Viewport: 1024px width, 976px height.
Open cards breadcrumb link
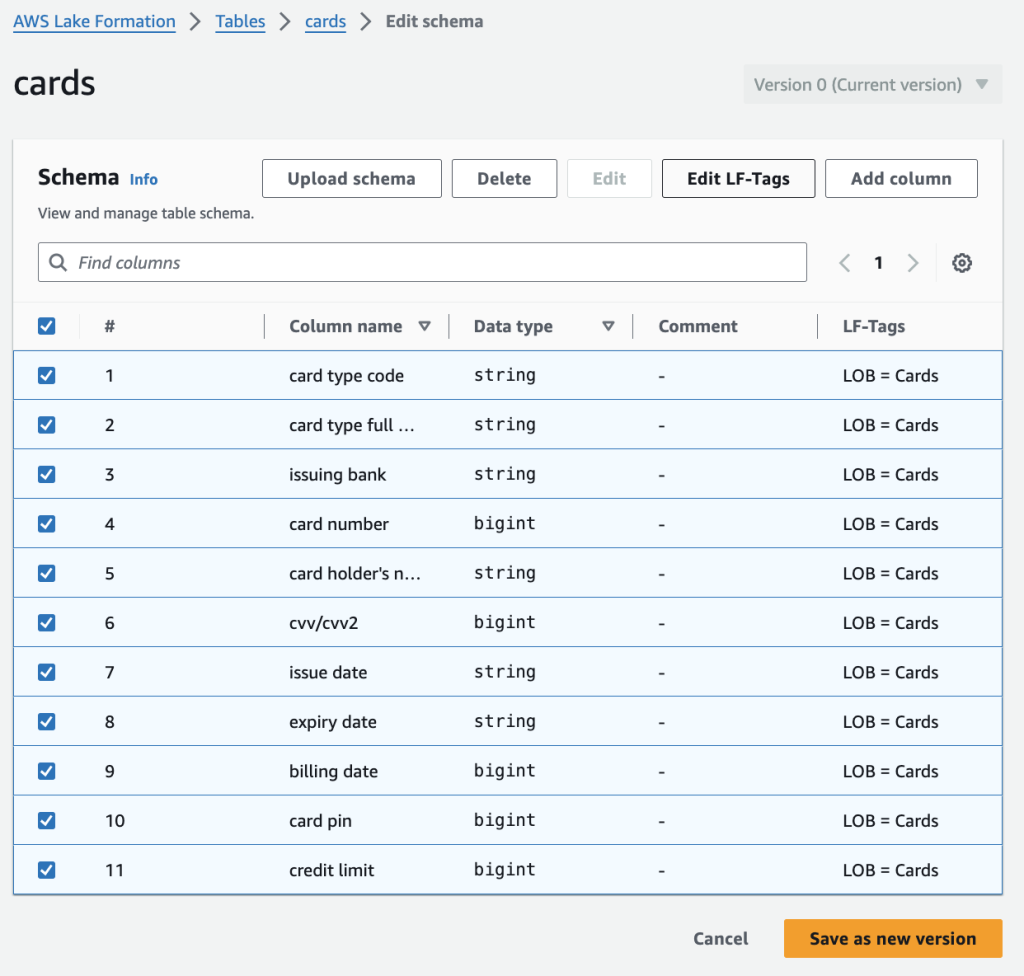[x=325, y=22]
